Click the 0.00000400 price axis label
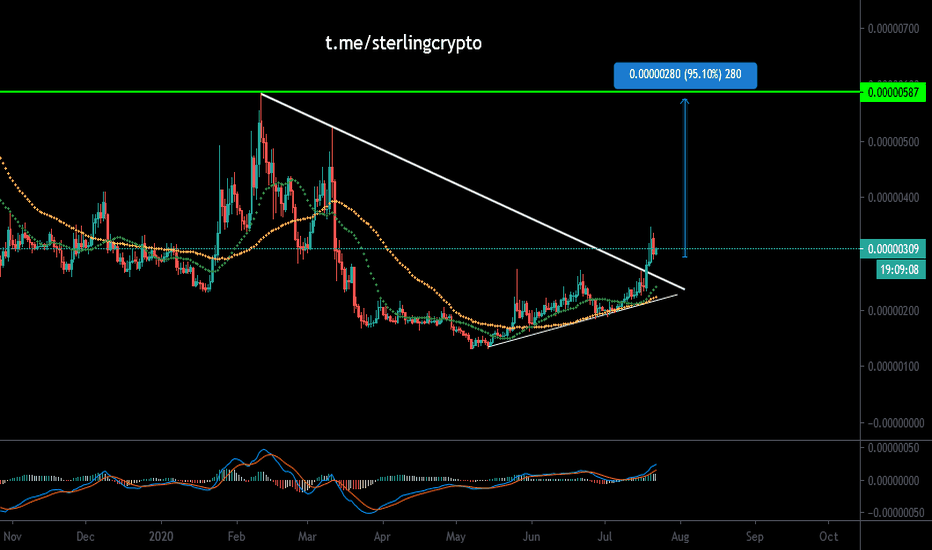932x550 pixels. (893, 197)
